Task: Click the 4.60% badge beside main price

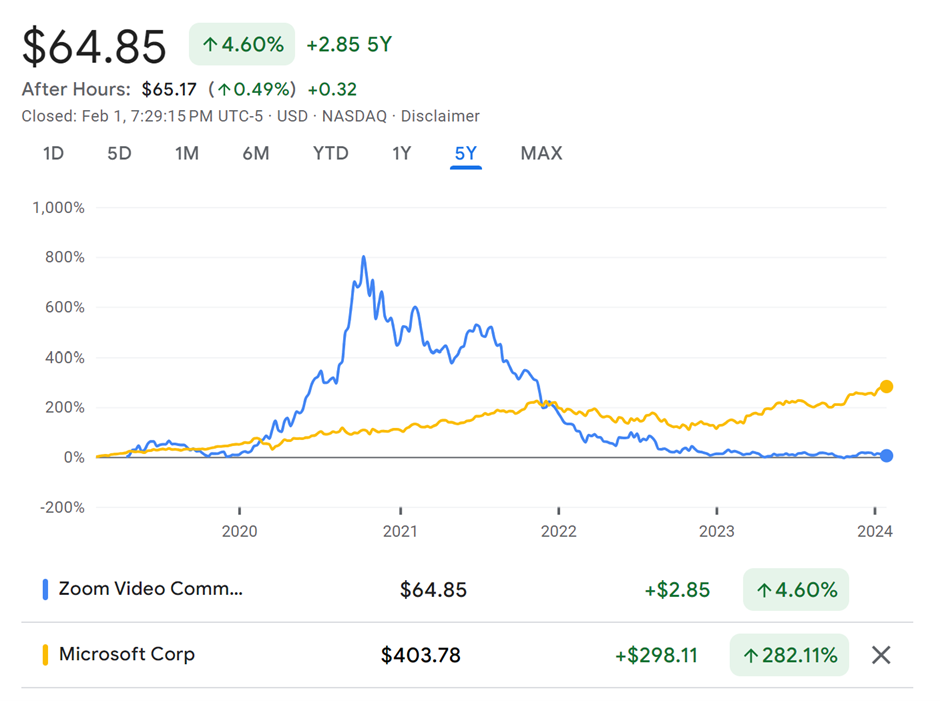Action: 242,44
